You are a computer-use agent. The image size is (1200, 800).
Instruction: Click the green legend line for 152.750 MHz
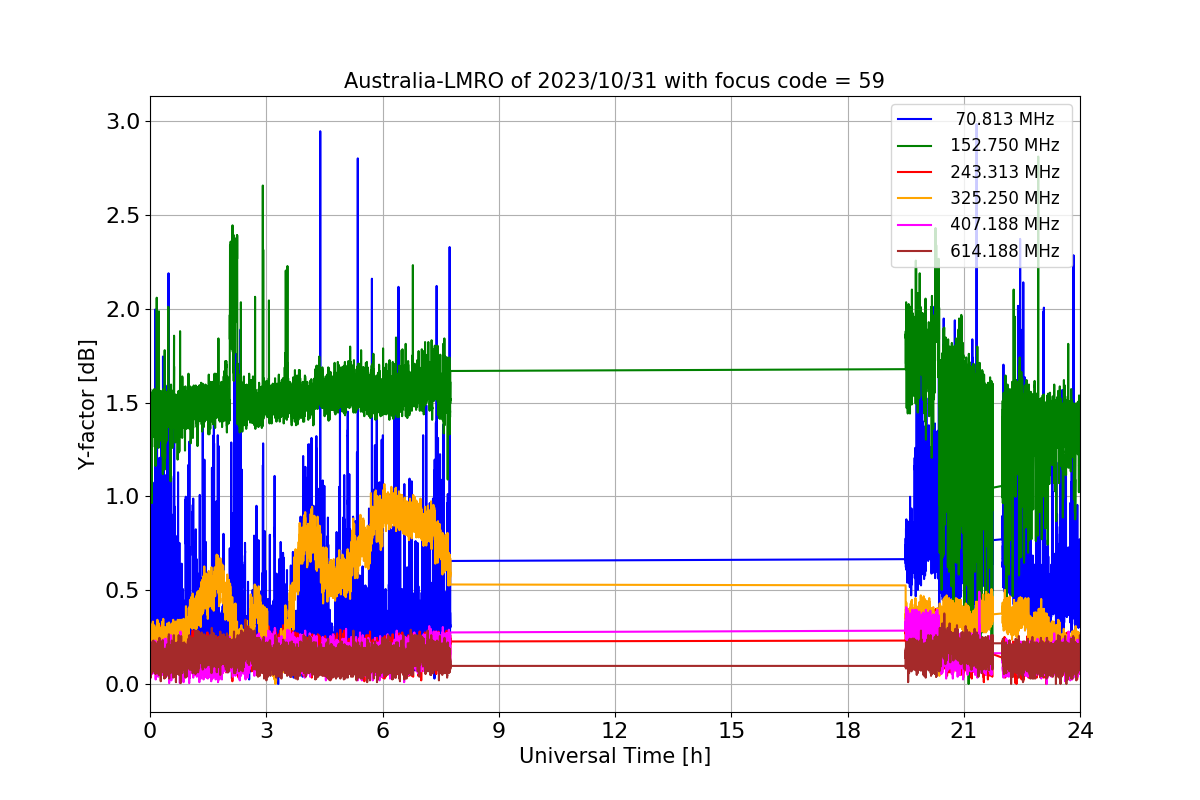point(915,146)
